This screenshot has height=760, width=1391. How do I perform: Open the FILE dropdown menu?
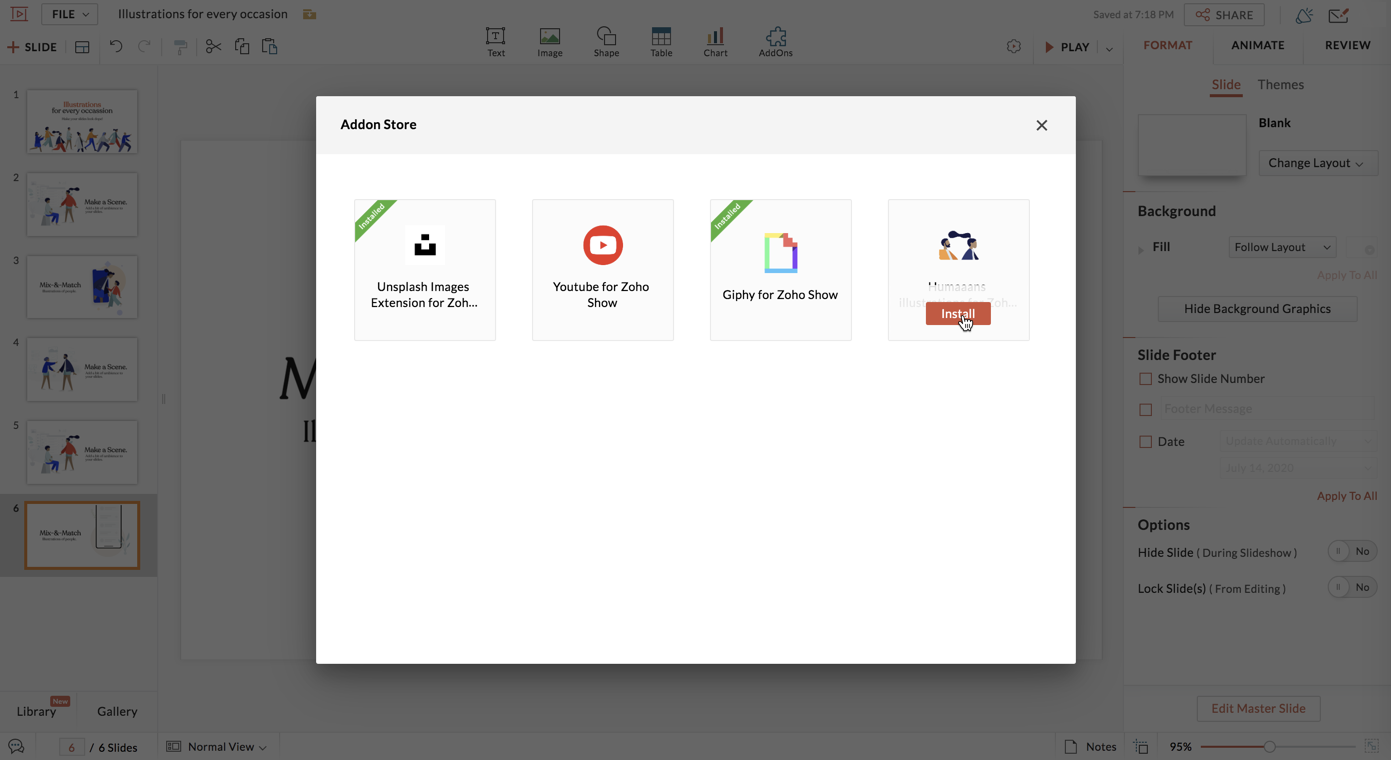[x=70, y=14]
